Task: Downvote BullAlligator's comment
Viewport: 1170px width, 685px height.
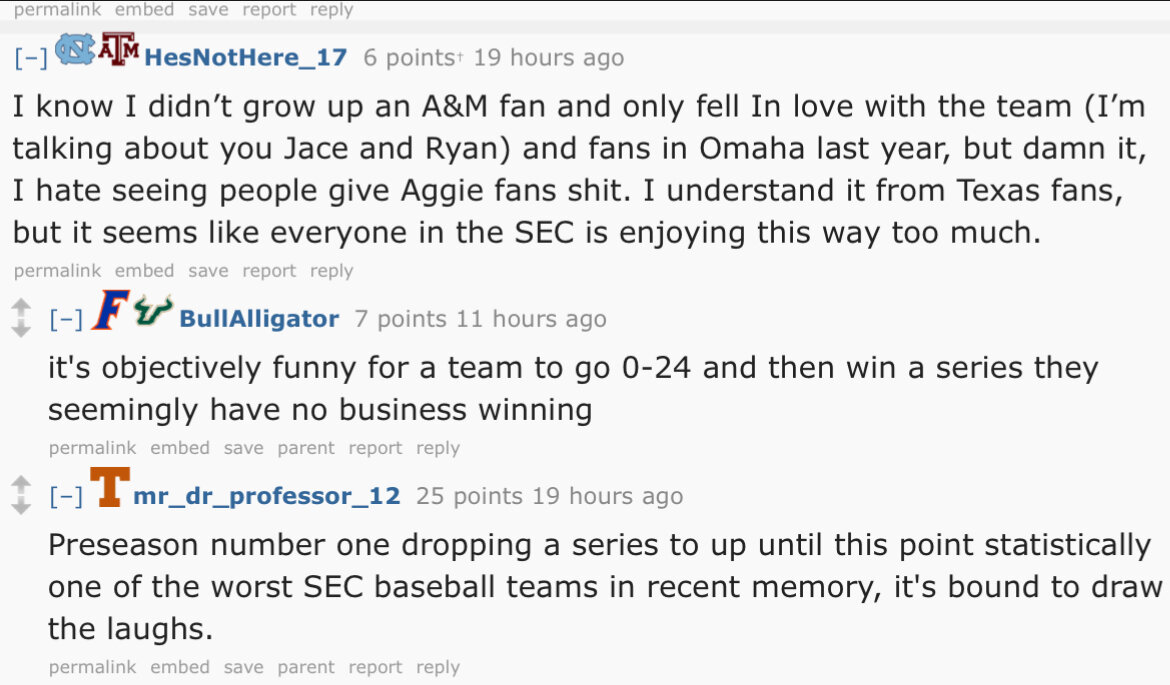Action: [21, 328]
